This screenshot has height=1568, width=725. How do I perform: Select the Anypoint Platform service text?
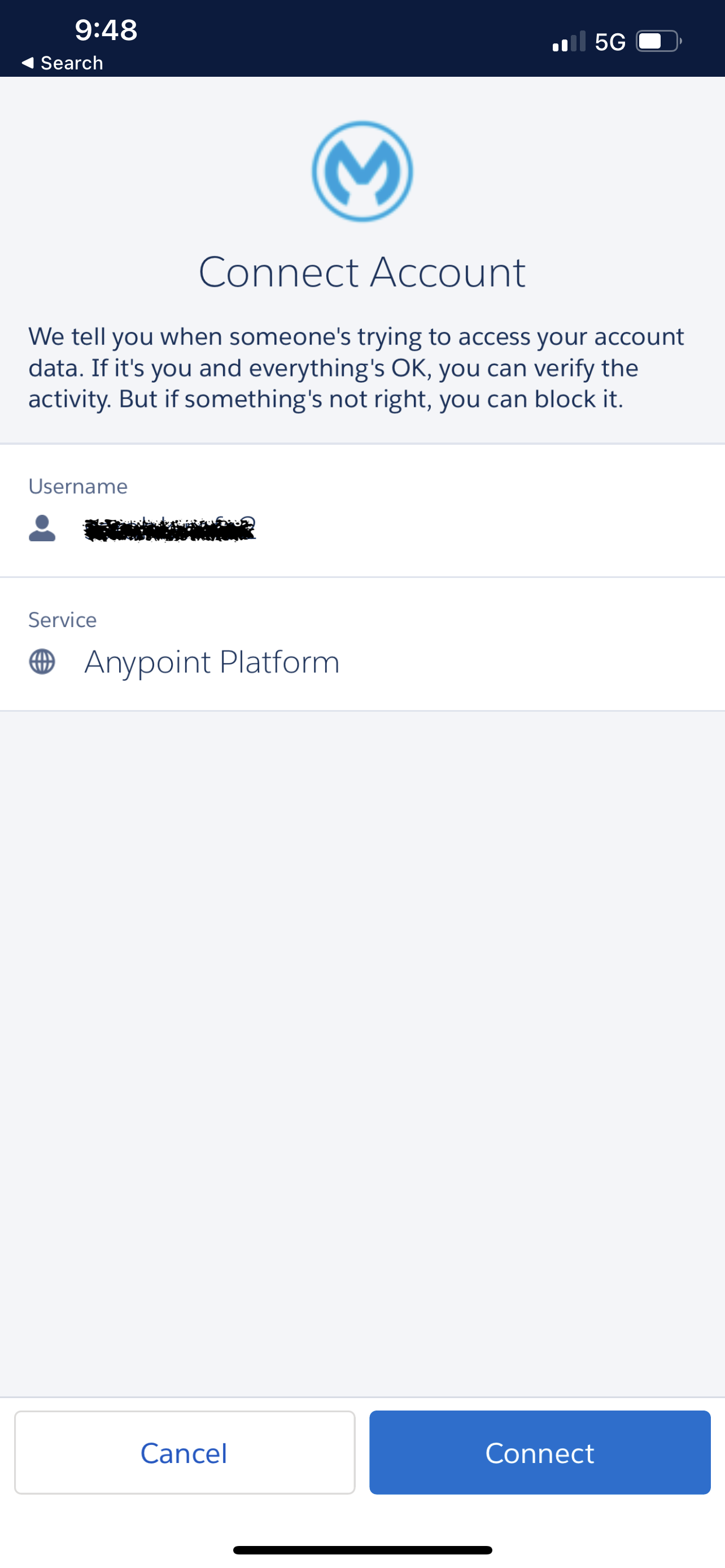[x=212, y=662]
